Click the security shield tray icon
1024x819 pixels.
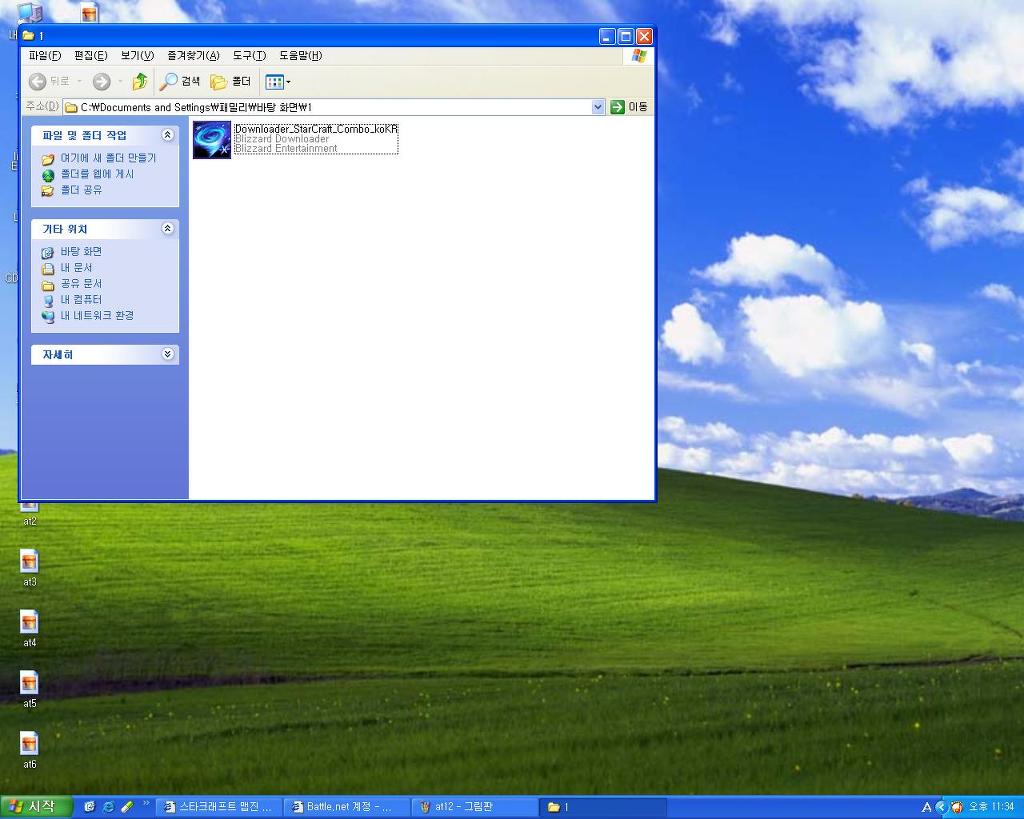(x=956, y=807)
